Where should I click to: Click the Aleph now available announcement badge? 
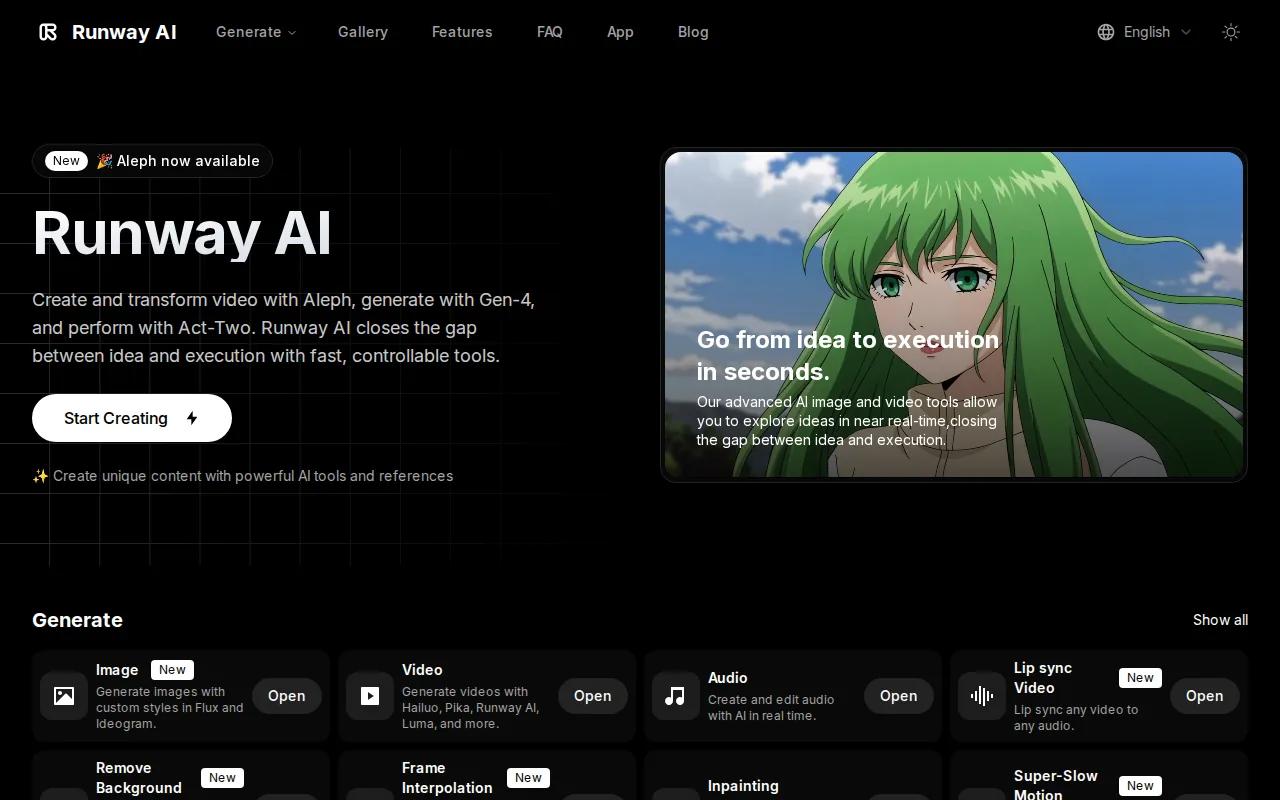pos(152,161)
